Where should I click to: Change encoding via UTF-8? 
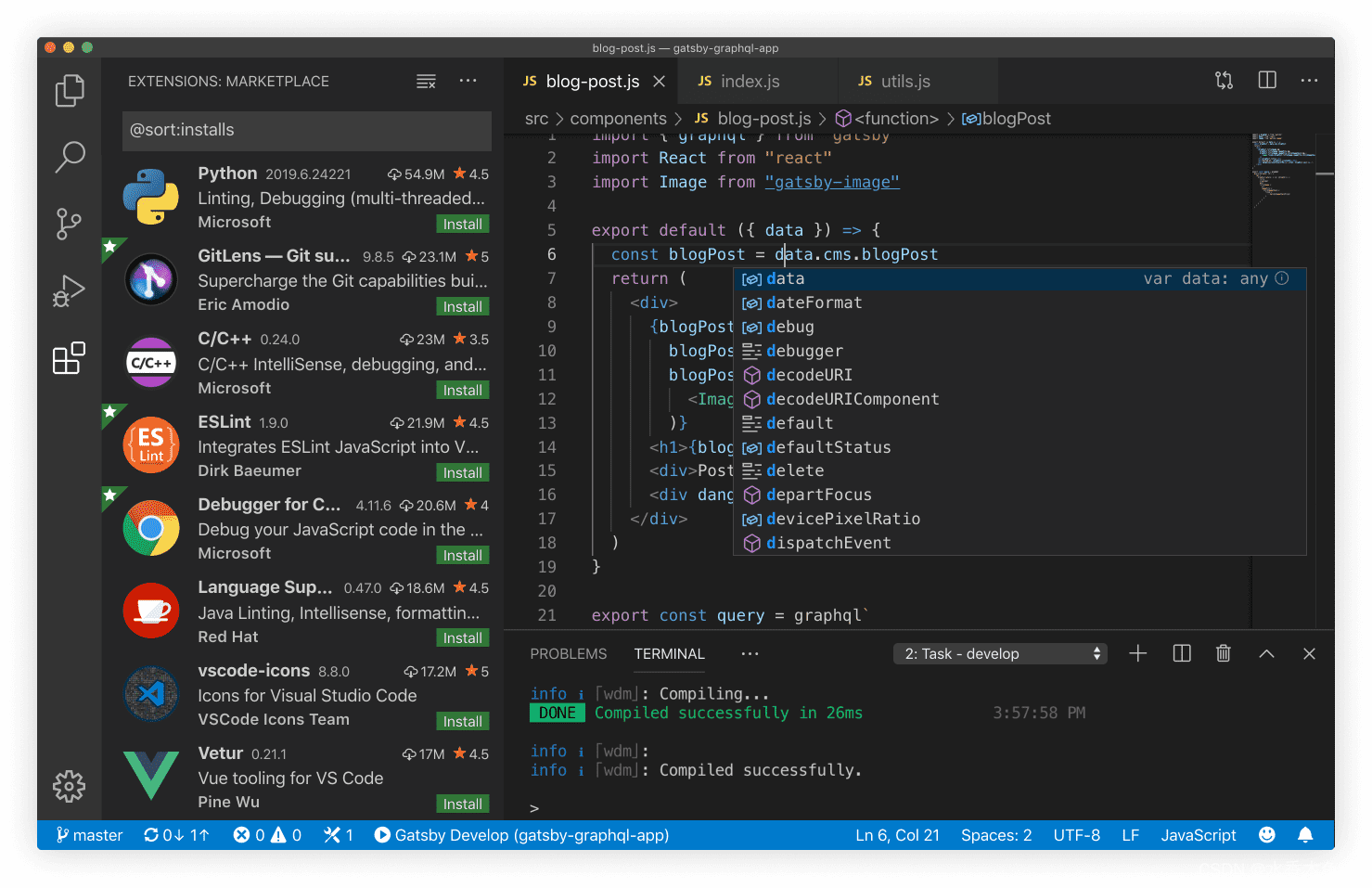point(1077,835)
